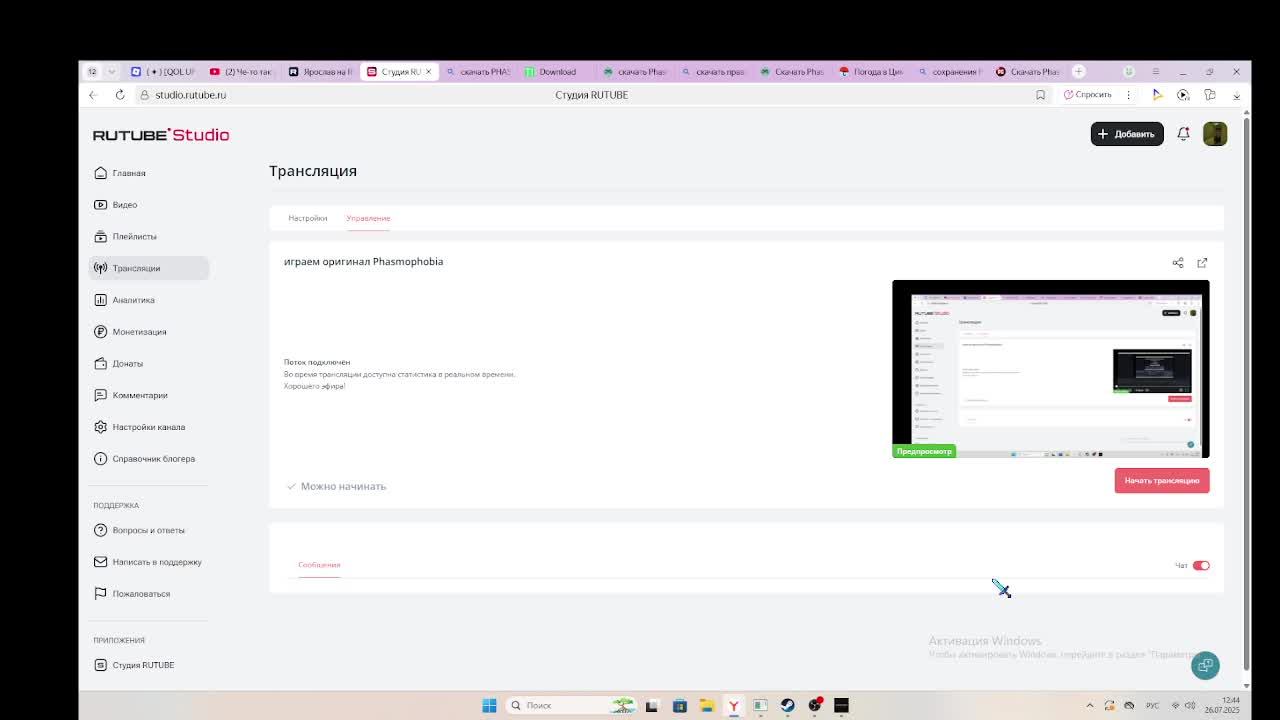
Task: Open the browser downloads arrow icon
Action: click(1236, 95)
